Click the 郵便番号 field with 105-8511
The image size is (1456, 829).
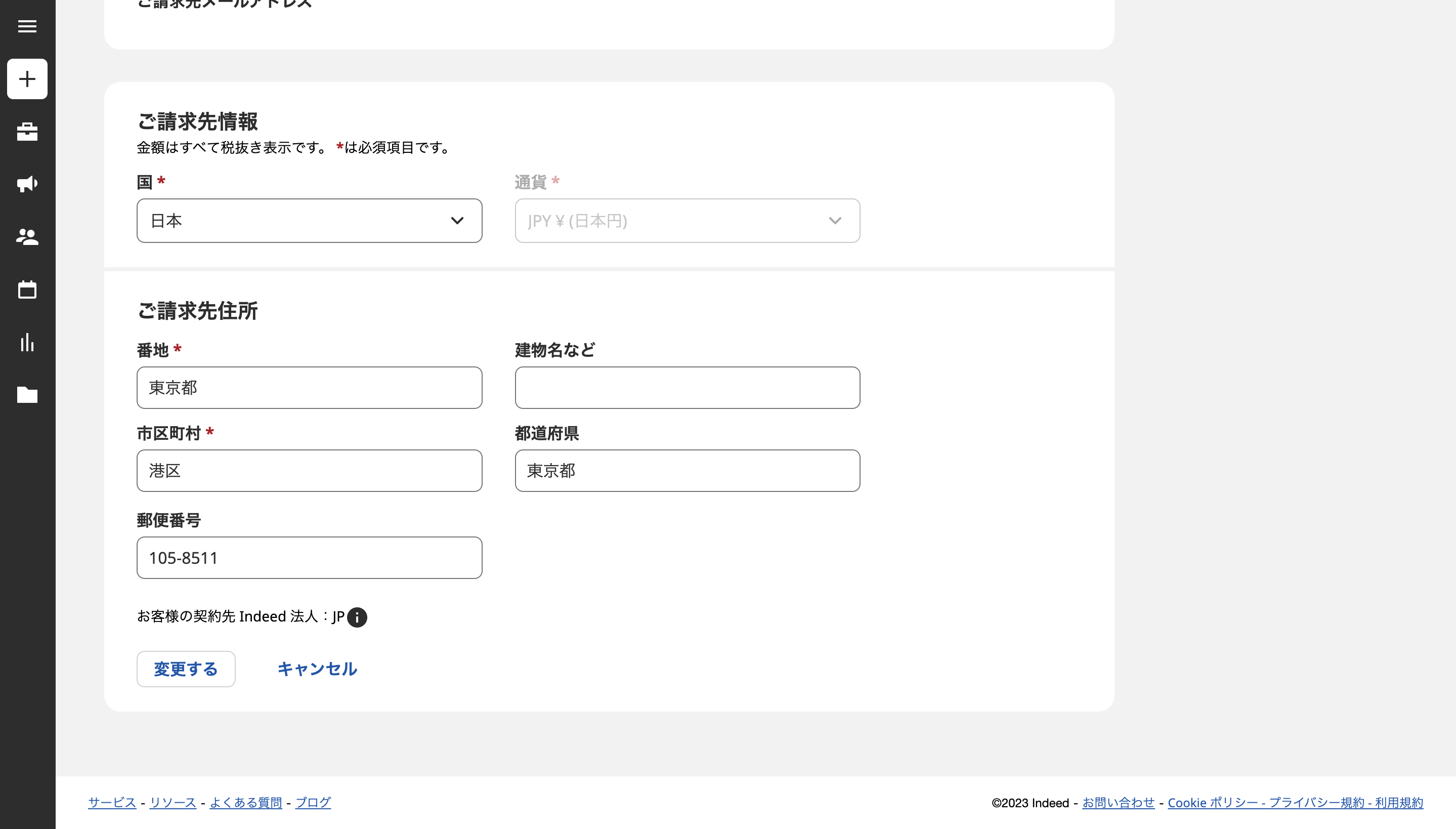pos(309,558)
